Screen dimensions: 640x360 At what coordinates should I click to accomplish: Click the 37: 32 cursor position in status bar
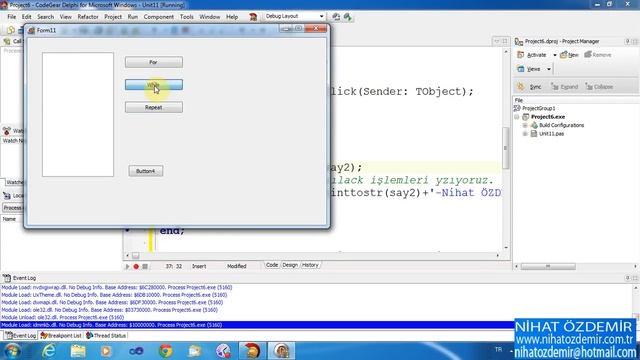(x=173, y=266)
